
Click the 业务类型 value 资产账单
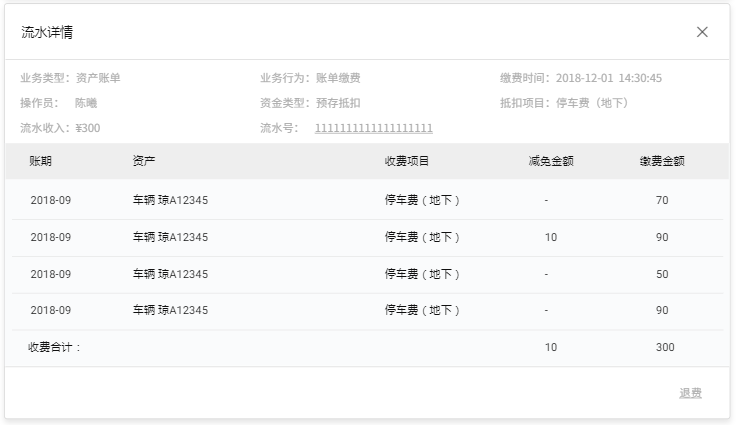(x=98, y=78)
